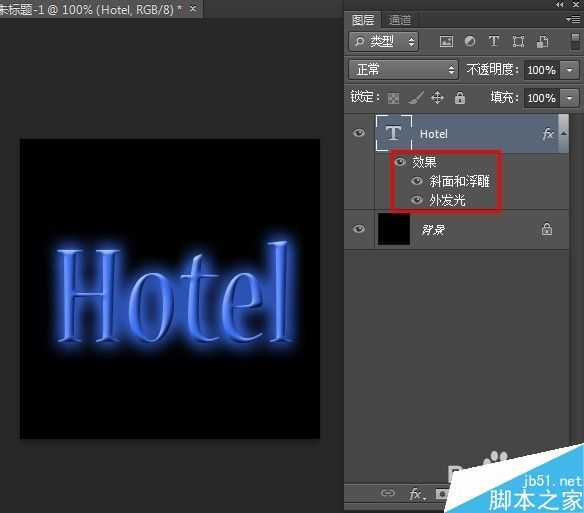The image size is (584, 513).
Task: Click the 填充 value field
Action: click(542, 98)
